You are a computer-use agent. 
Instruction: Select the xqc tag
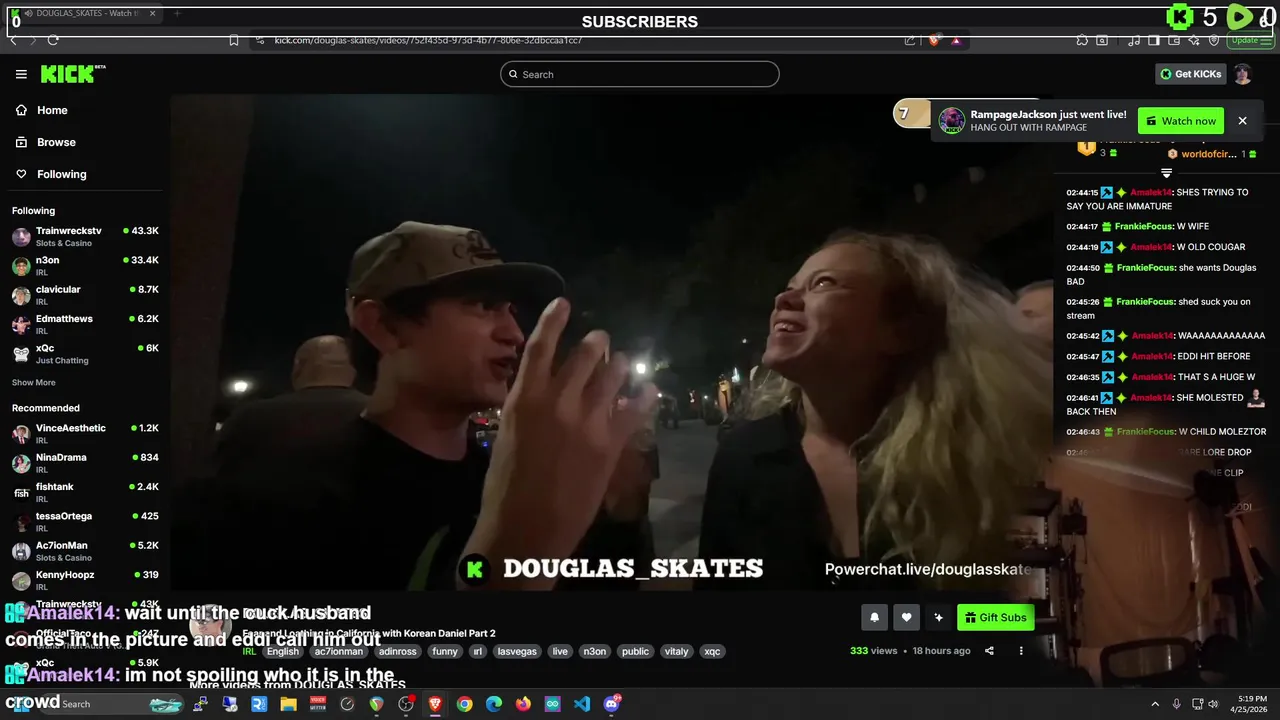pos(712,651)
